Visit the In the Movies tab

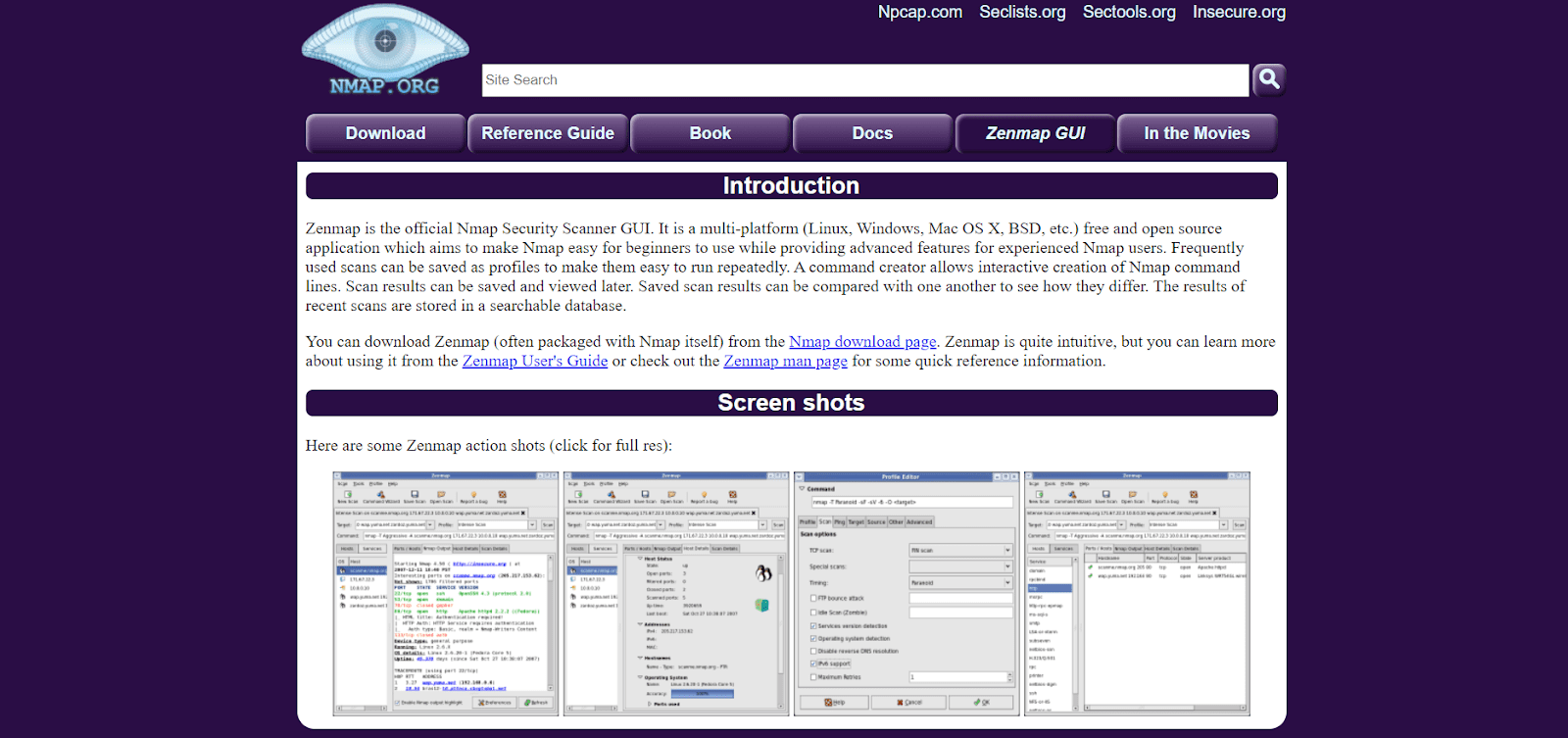(x=1197, y=133)
